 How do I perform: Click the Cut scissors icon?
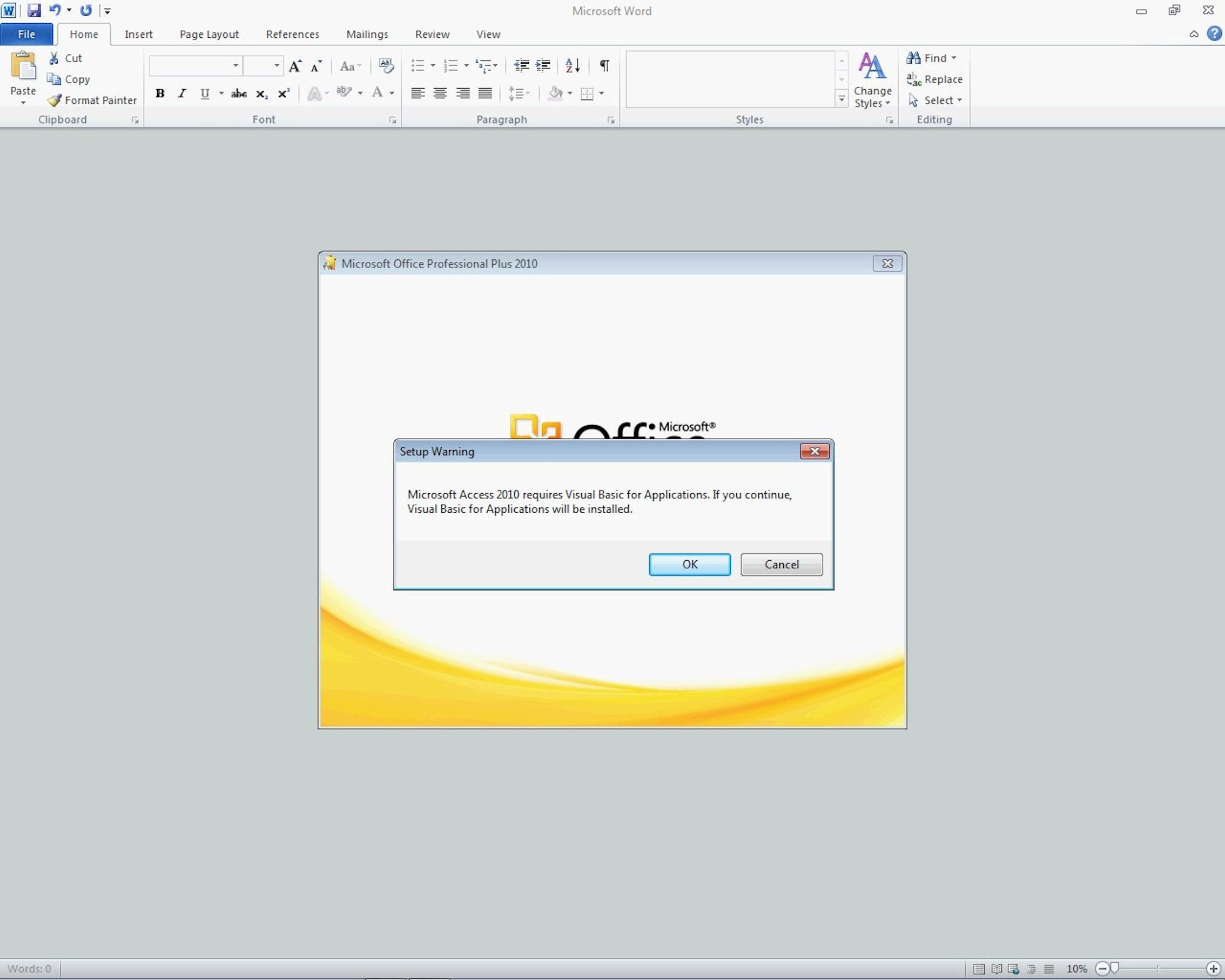coord(54,58)
